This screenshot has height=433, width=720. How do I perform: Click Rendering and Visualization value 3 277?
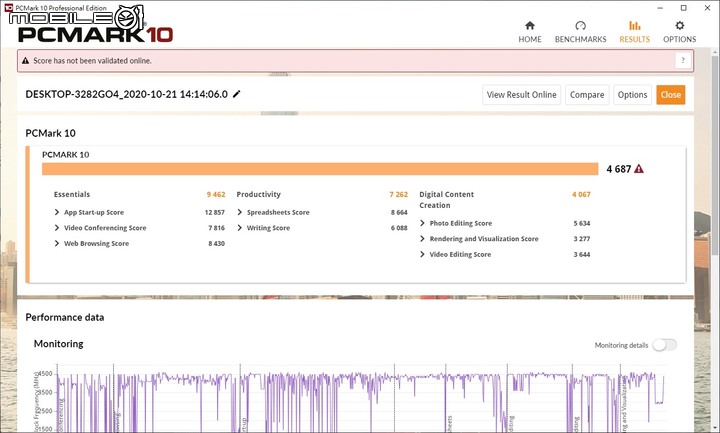pos(582,239)
